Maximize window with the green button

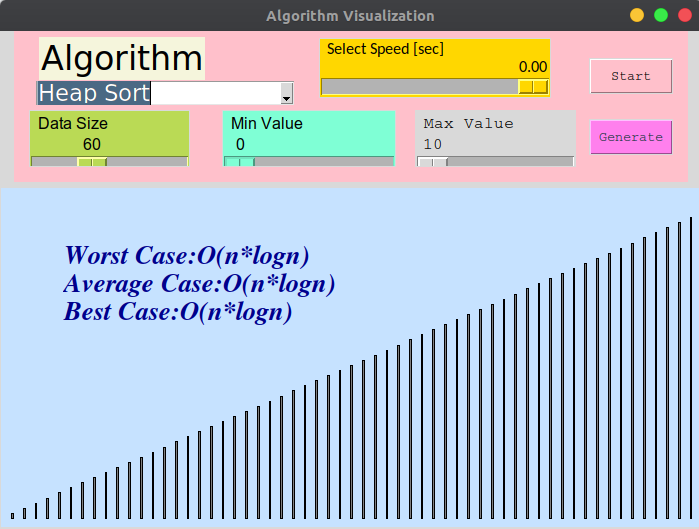661,15
